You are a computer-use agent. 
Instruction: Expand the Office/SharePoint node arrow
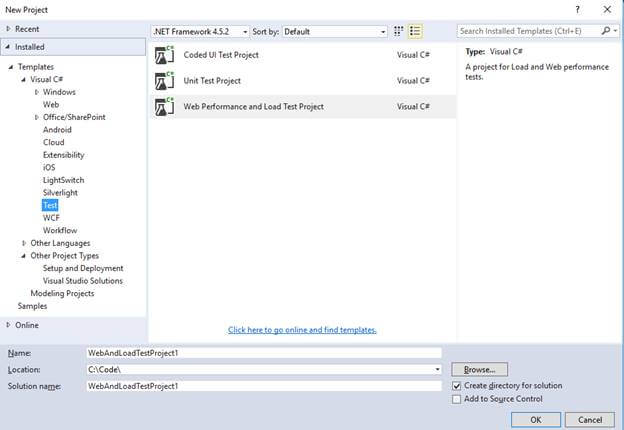pyautogui.click(x=37, y=117)
